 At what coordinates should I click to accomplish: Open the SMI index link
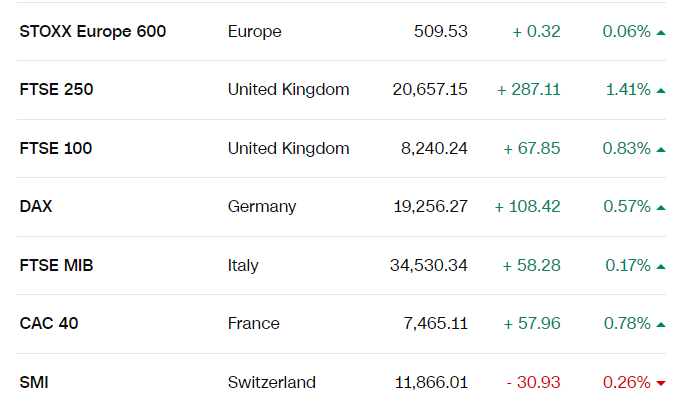point(34,382)
